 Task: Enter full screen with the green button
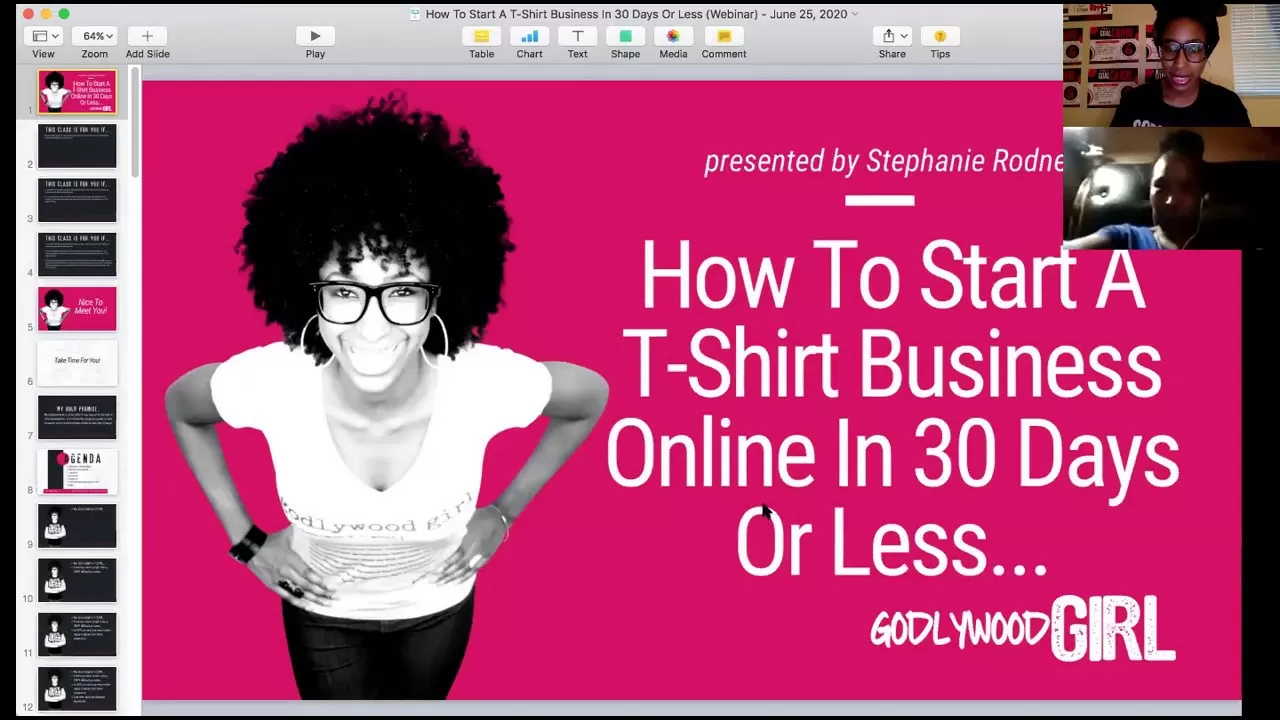point(64,14)
